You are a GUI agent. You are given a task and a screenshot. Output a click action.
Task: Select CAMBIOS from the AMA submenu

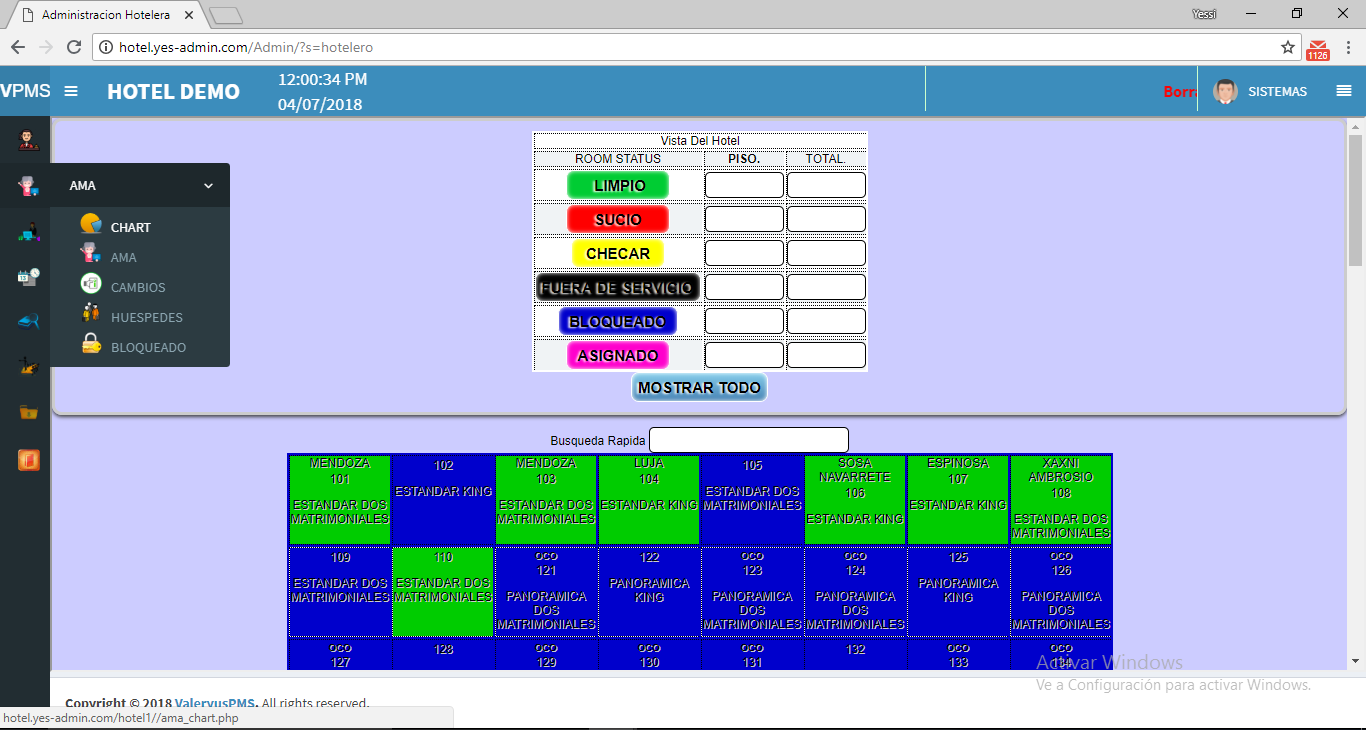point(138,287)
